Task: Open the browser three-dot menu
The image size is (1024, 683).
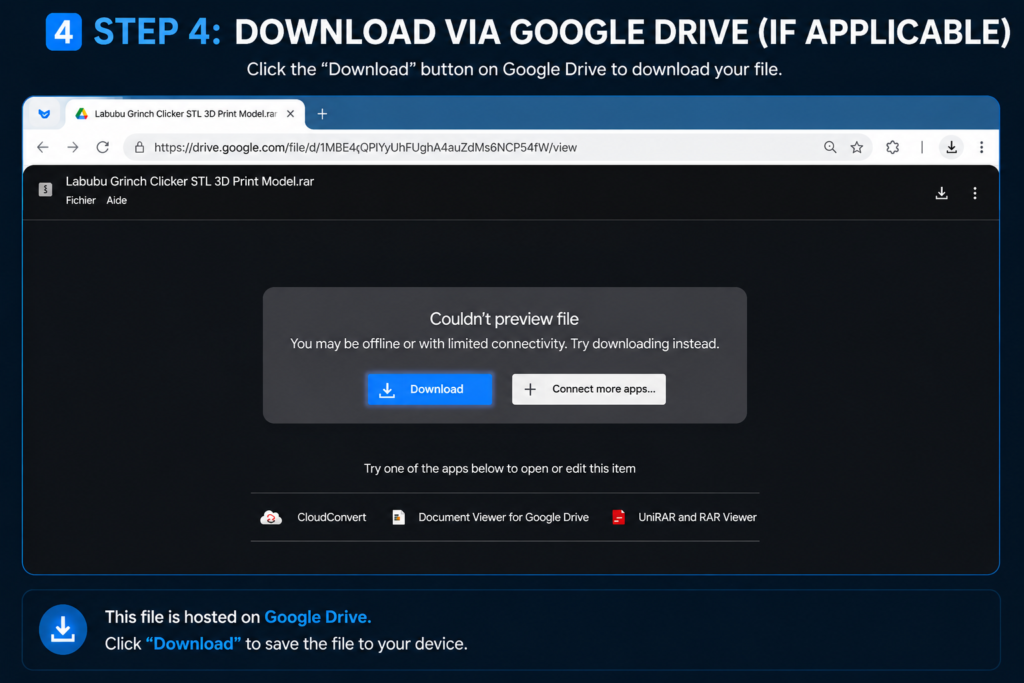Action: tap(982, 148)
